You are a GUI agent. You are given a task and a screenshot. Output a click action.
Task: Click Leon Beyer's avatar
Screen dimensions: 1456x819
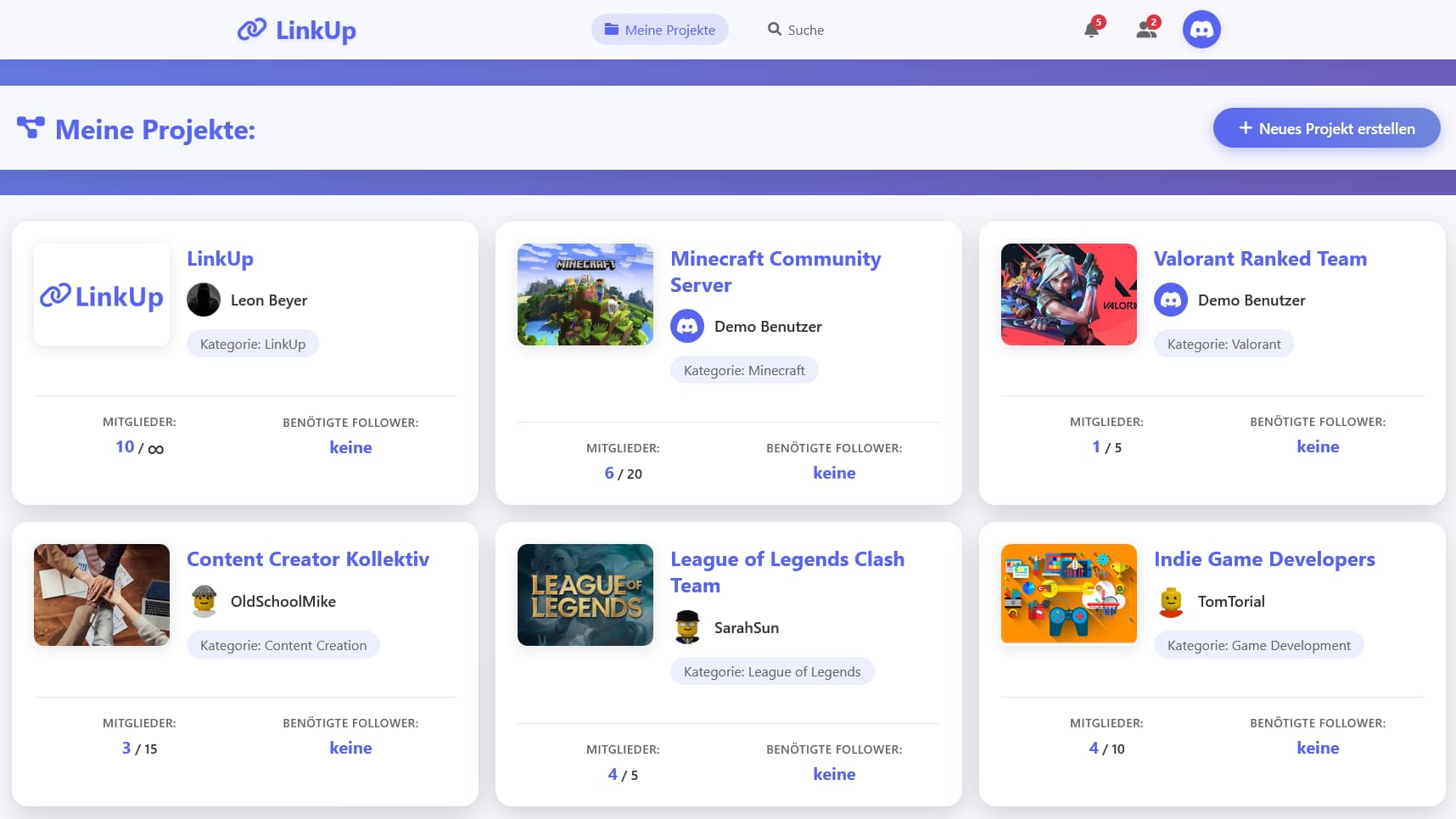pyautogui.click(x=204, y=300)
